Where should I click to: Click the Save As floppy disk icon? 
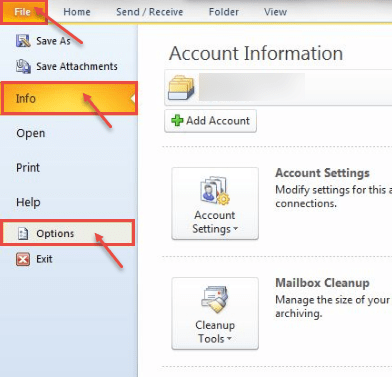(x=23, y=41)
